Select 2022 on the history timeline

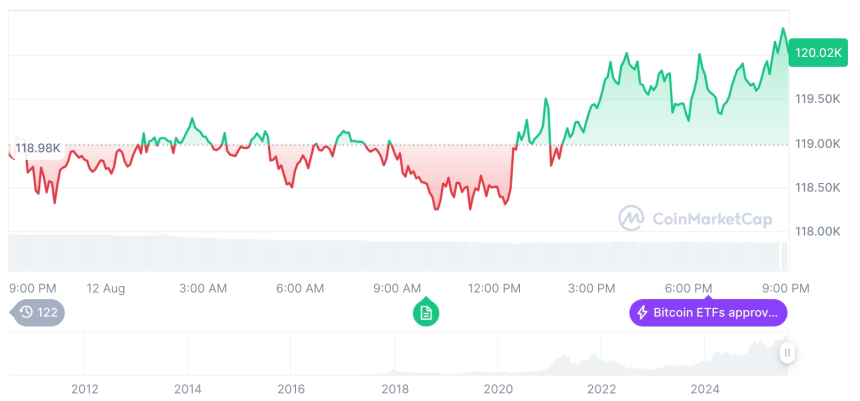pos(601,388)
